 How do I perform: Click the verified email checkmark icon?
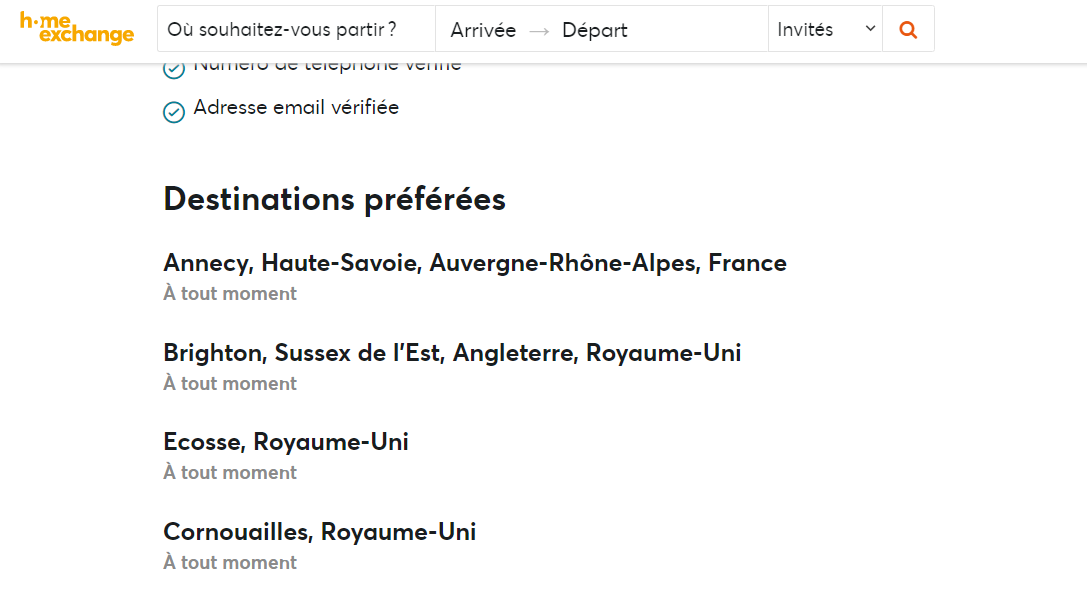coord(174,112)
